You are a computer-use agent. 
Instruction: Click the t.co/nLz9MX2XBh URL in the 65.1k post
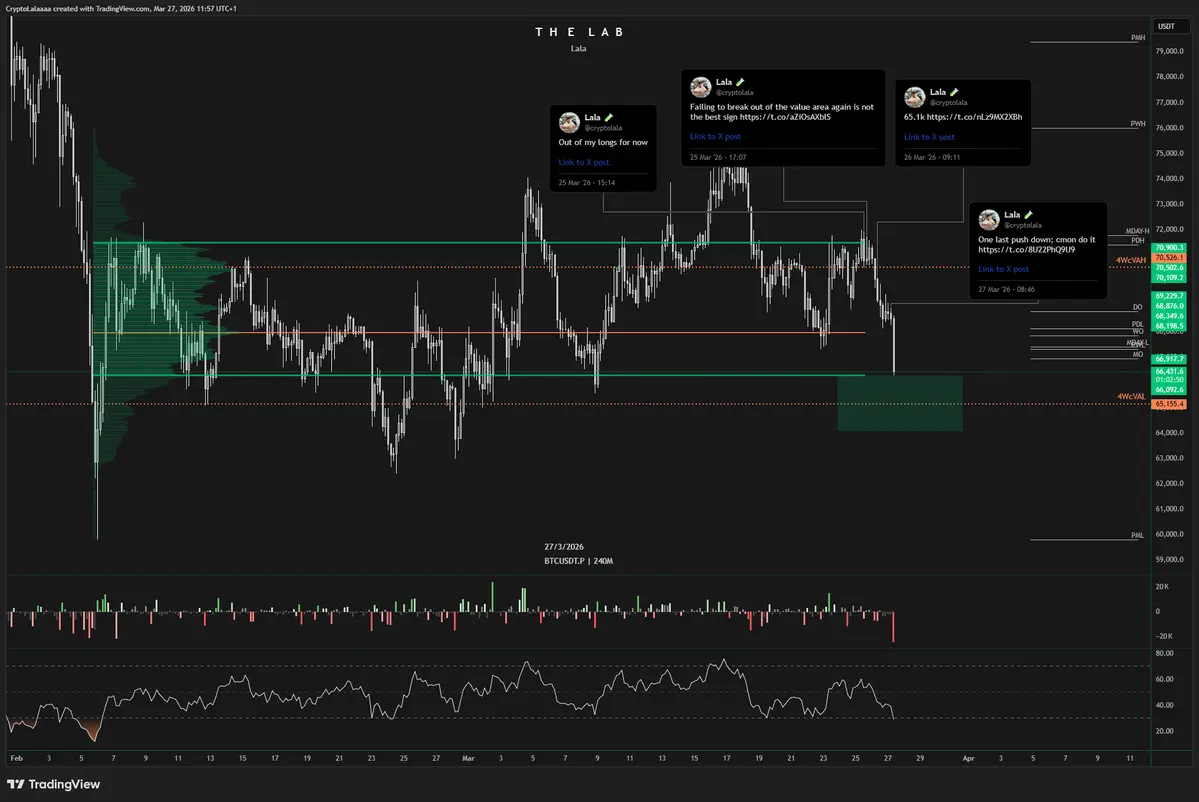(974, 117)
